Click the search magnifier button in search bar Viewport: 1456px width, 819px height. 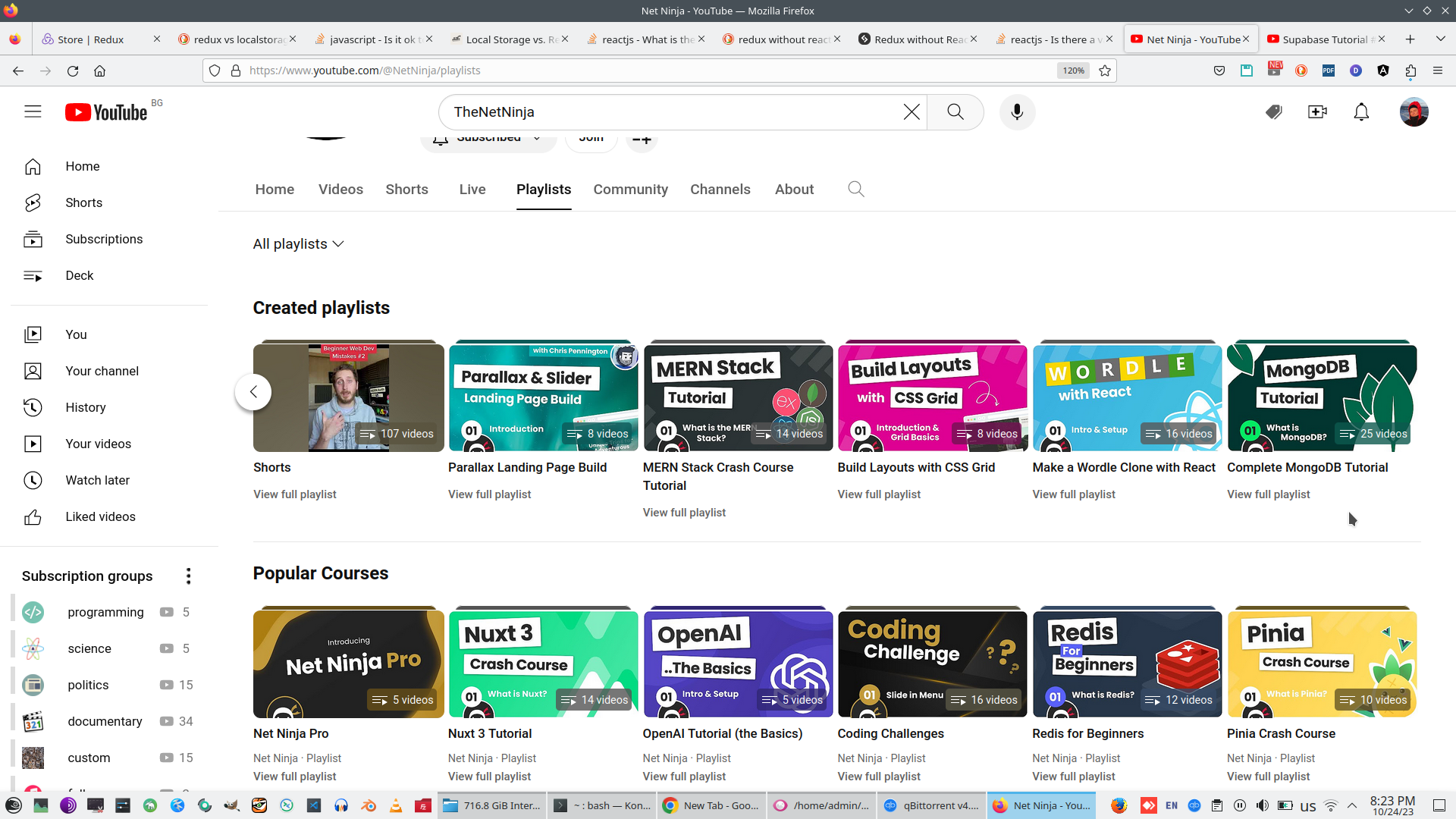tap(955, 112)
